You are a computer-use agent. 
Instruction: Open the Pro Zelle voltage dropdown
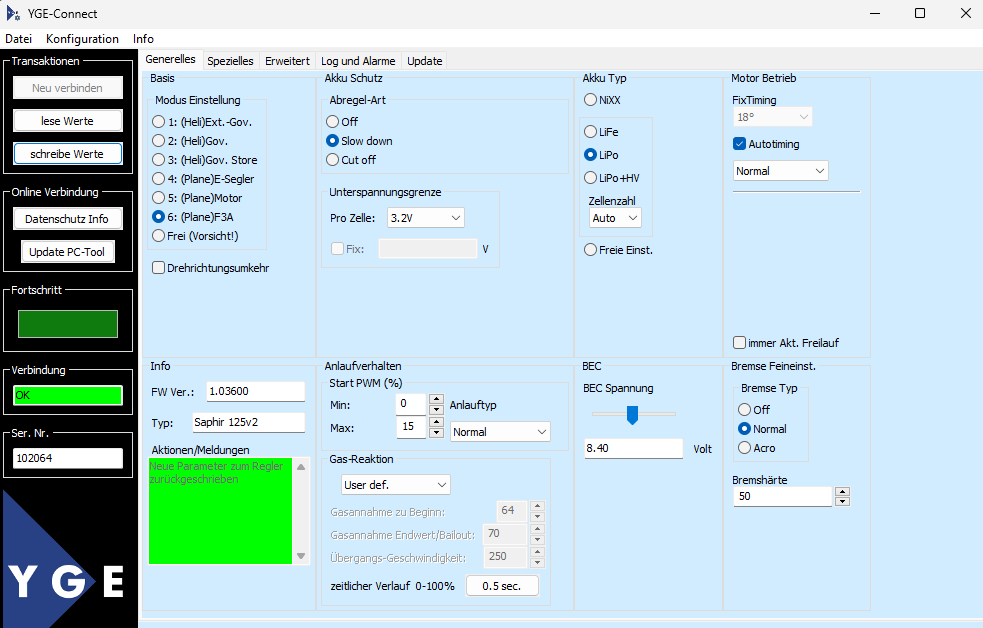click(426, 218)
